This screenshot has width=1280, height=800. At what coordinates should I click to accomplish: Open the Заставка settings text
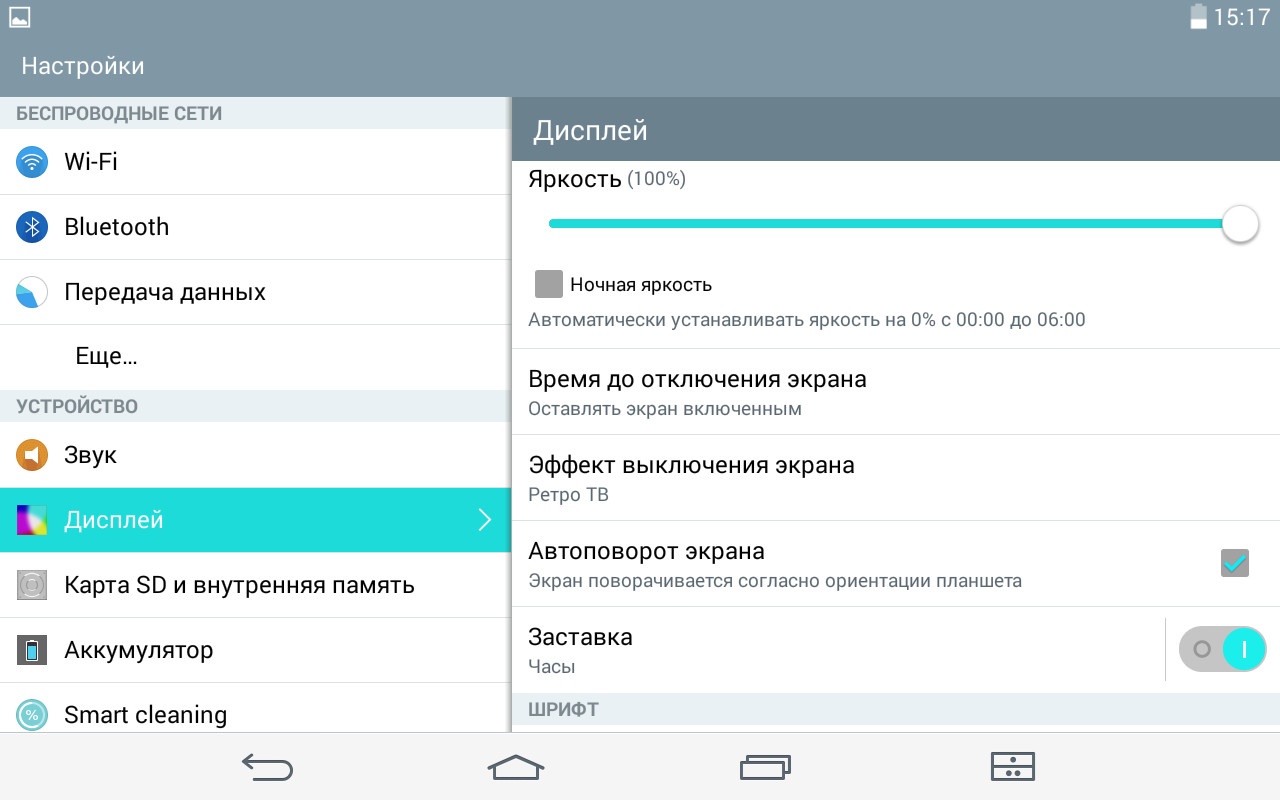click(580, 649)
